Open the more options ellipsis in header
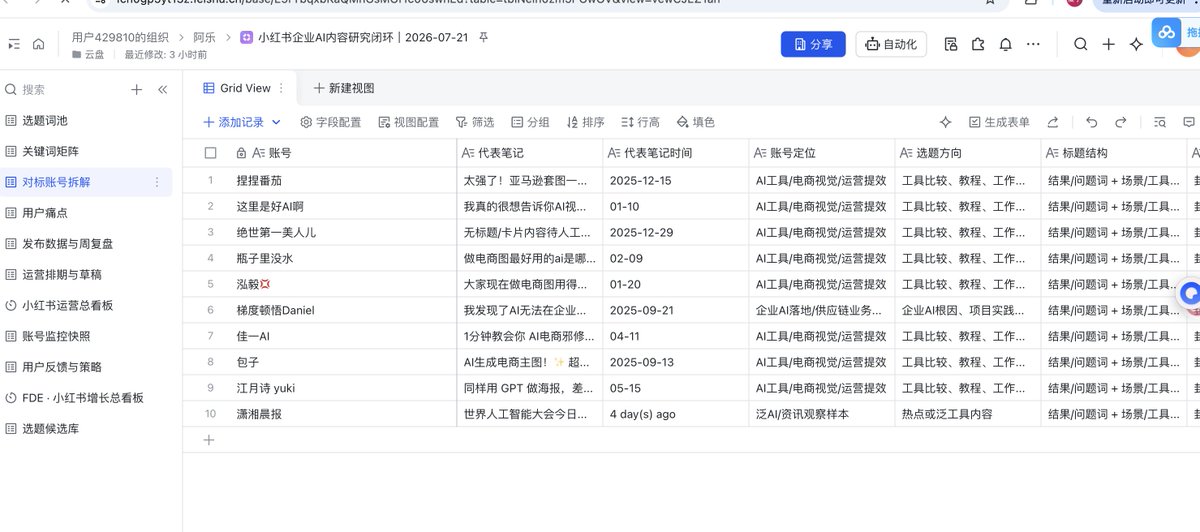This screenshot has width=1200, height=532. 1033,44
